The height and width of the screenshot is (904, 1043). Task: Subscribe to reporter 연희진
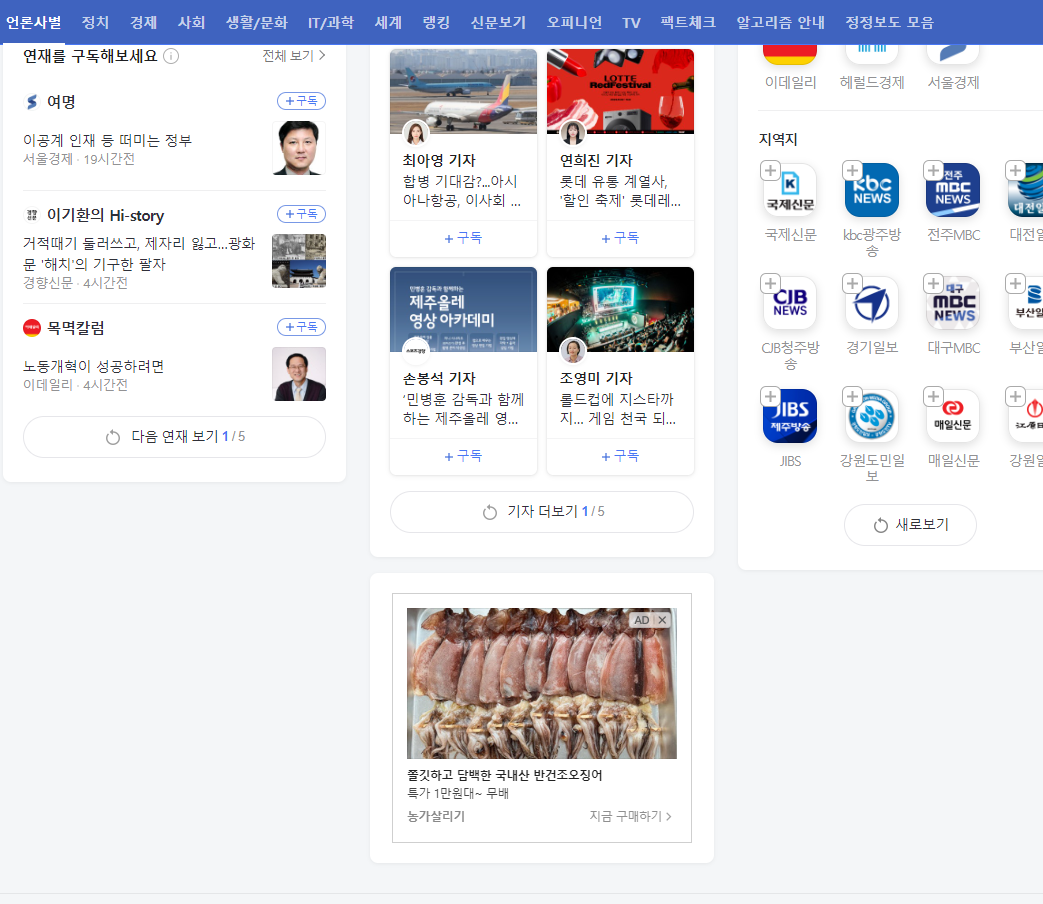click(x=620, y=238)
